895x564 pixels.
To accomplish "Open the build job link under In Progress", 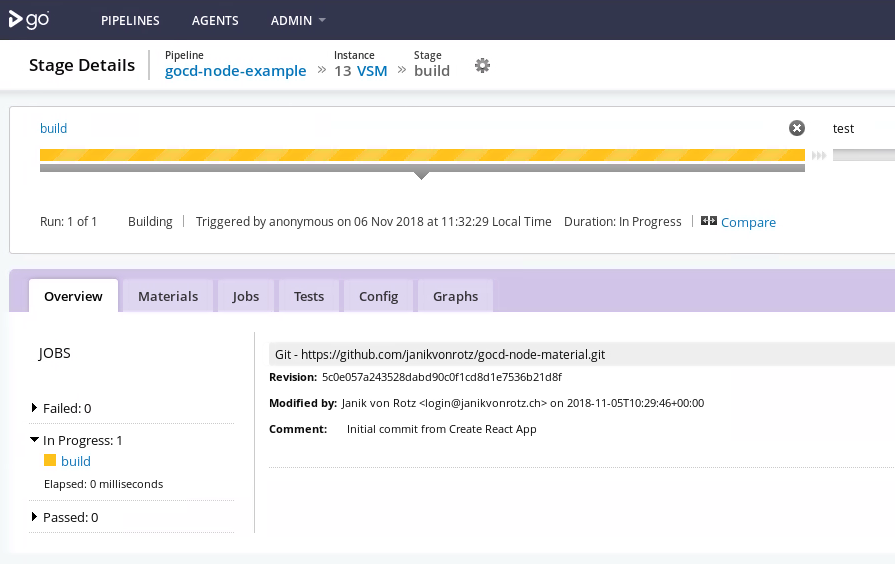I will pos(76,461).
